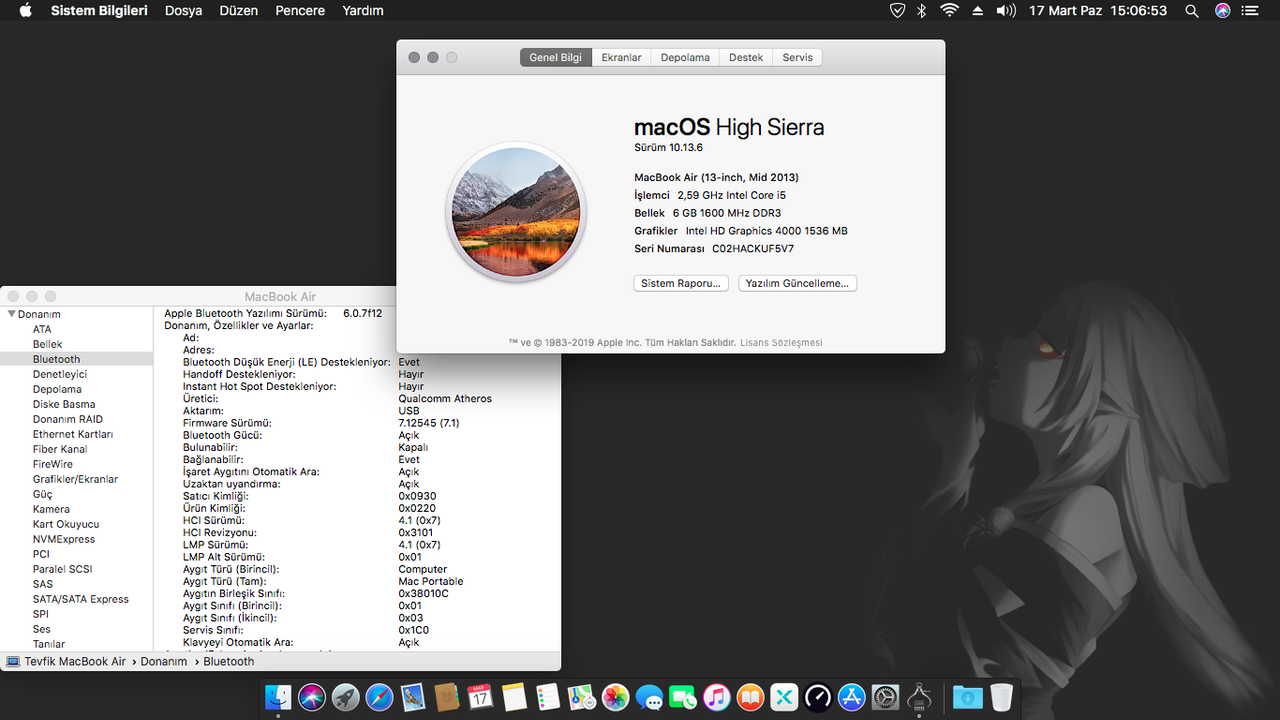Select the Genel Bilgi tab

[x=556, y=57]
